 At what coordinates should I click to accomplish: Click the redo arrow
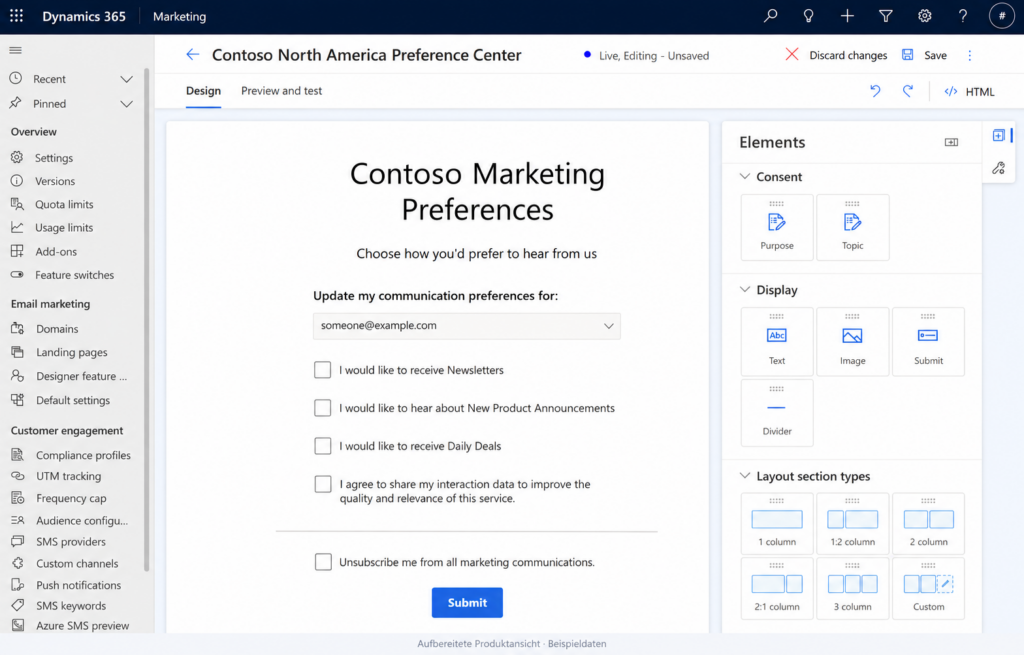(x=908, y=91)
